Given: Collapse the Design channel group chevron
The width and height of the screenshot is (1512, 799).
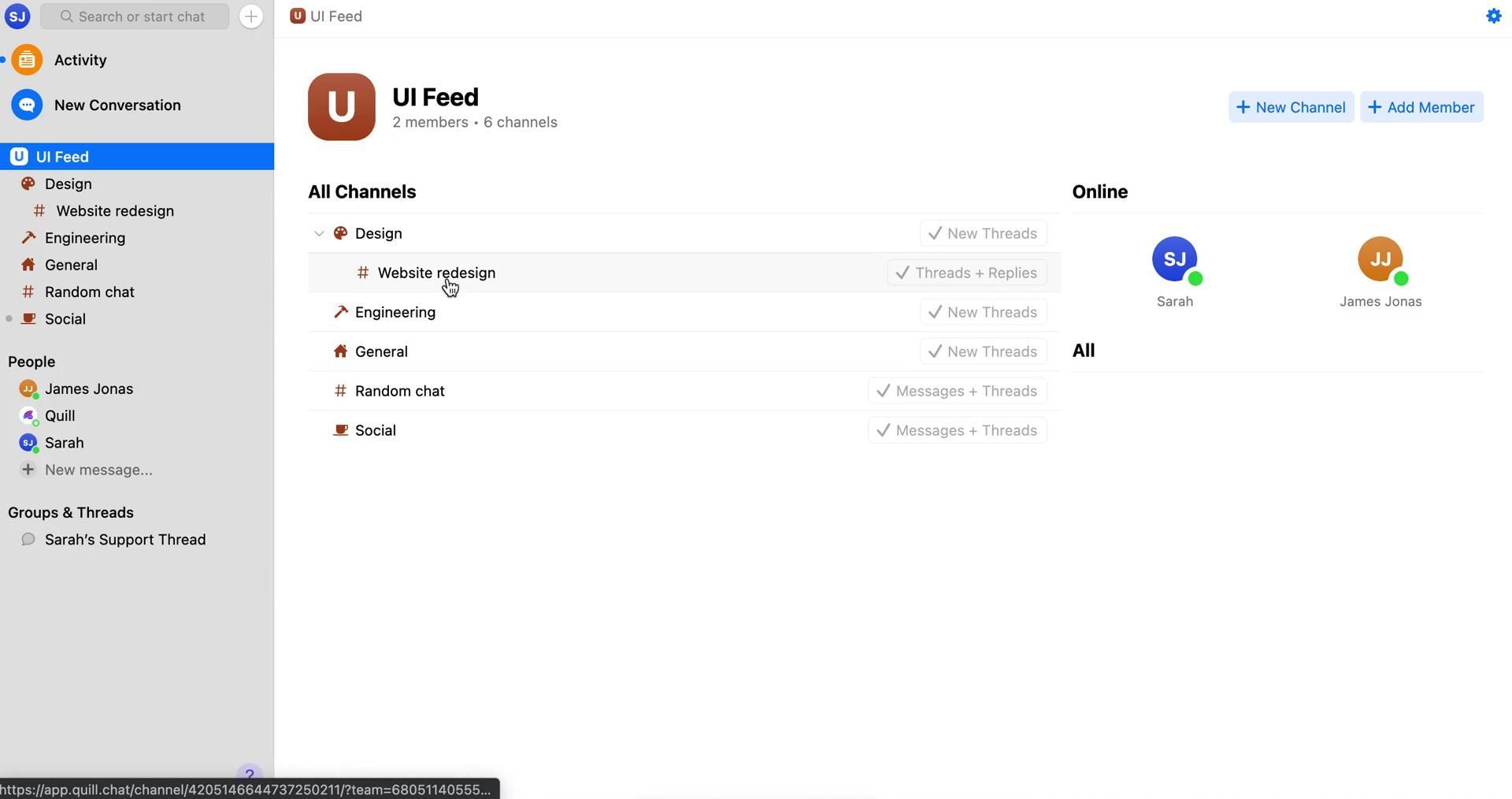Looking at the screenshot, I should point(319,233).
